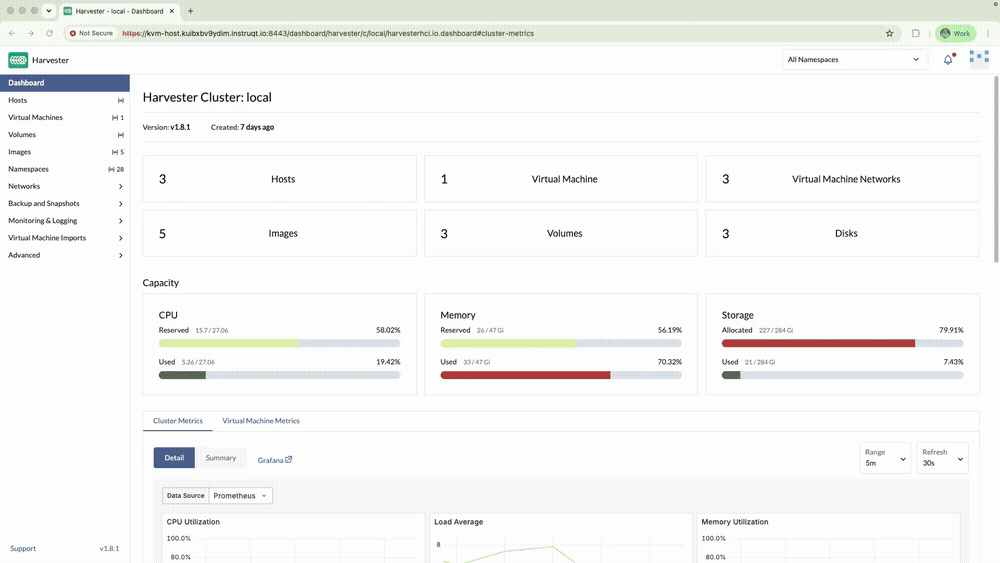Viewport: 1000px width, 563px height.
Task: Click the Not Secure site indicator
Action: (91, 33)
